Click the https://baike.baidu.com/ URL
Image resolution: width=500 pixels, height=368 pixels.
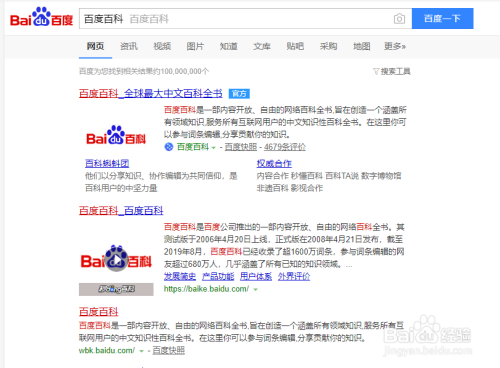(206, 289)
